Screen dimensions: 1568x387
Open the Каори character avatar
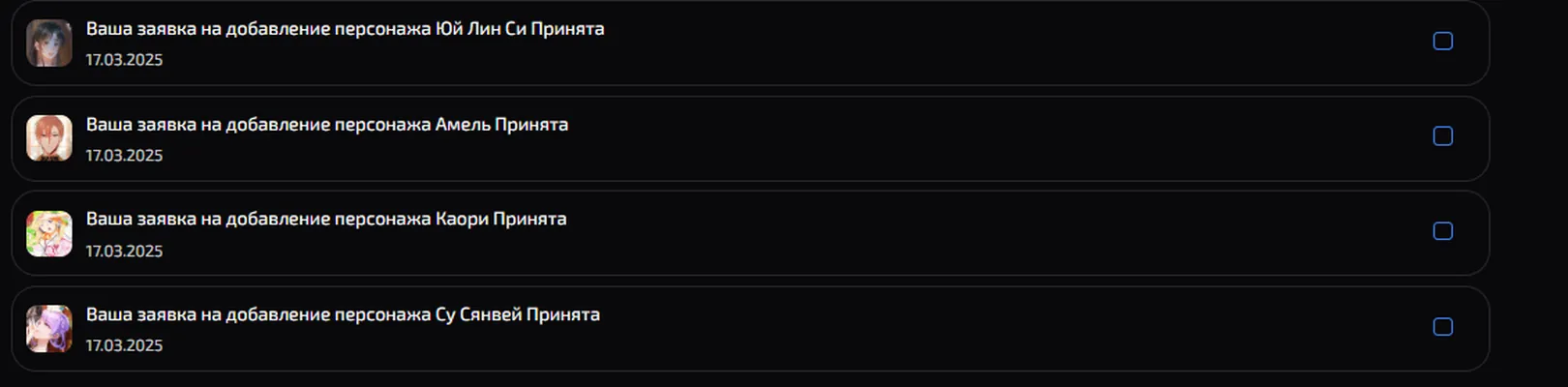click(x=49, y=233)
